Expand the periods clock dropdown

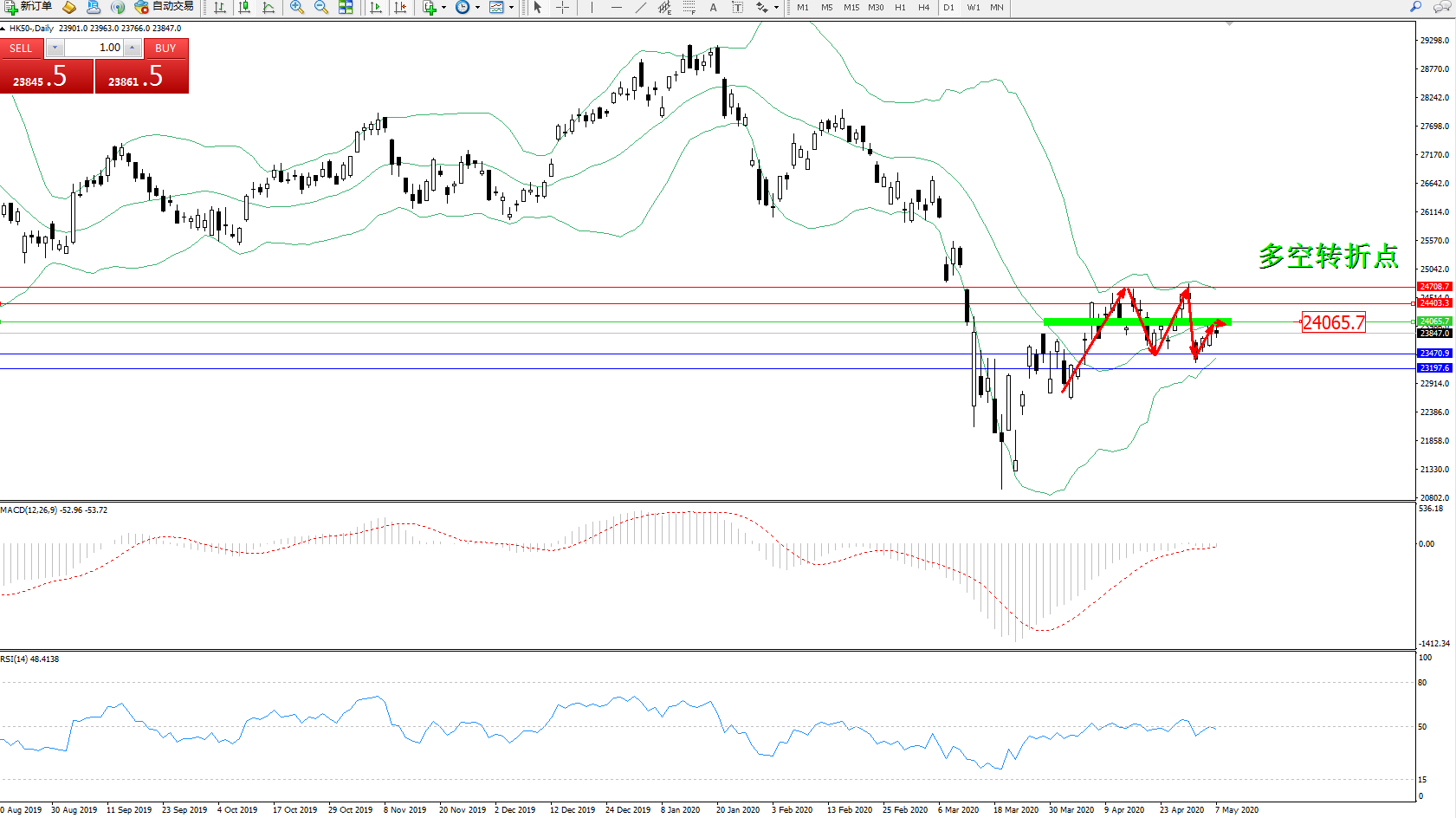click(x=477, y=7)
